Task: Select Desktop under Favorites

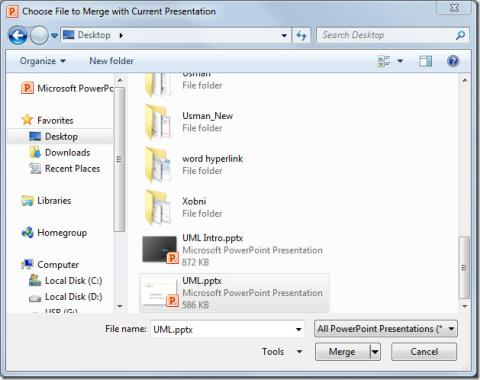Action: [61, 137]
